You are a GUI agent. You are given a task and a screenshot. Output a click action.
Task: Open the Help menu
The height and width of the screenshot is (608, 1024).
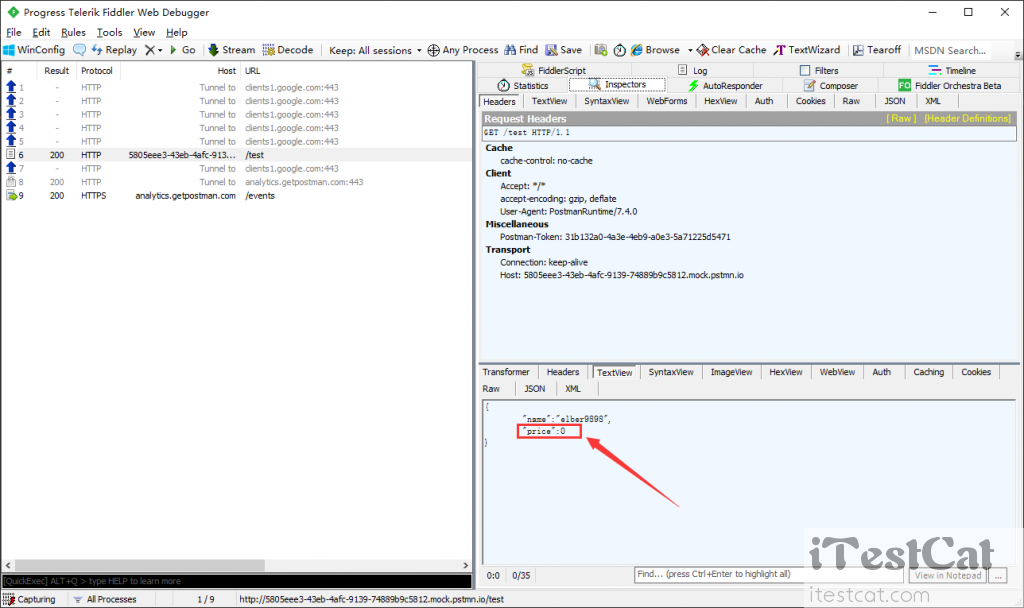coord(176,32)
